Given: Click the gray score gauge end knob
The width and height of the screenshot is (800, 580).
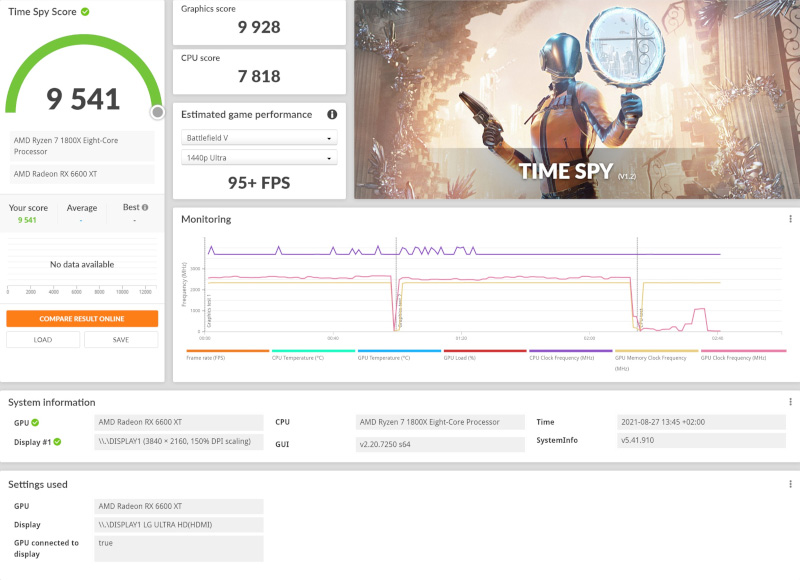Looking at the screenshot, I should tap(158, 112).
